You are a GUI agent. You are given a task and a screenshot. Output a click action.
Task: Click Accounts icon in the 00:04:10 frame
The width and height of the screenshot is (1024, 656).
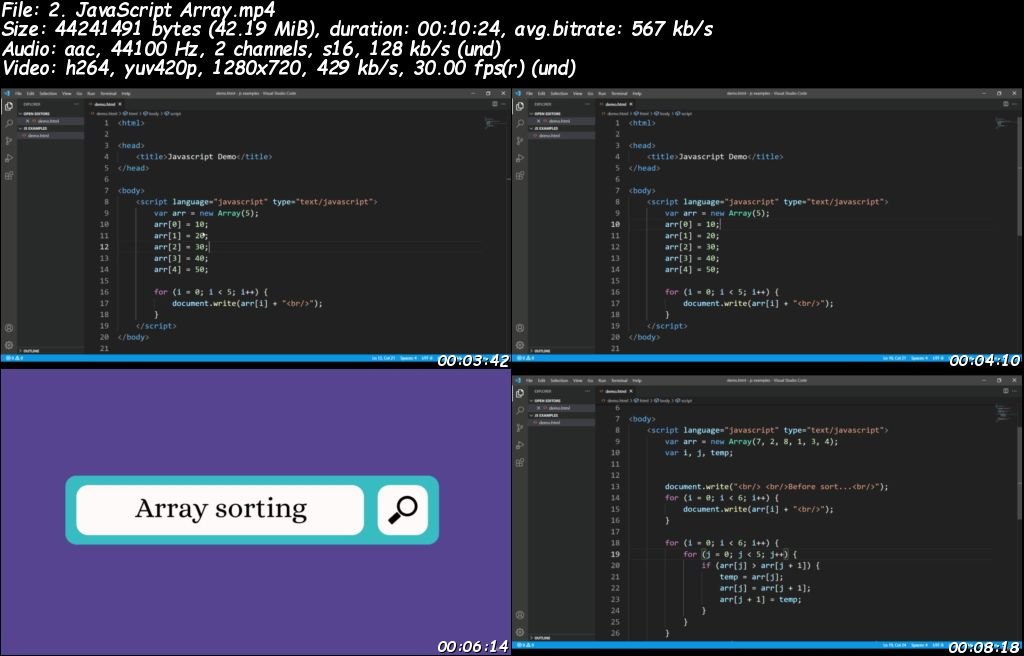click(520, 328)
